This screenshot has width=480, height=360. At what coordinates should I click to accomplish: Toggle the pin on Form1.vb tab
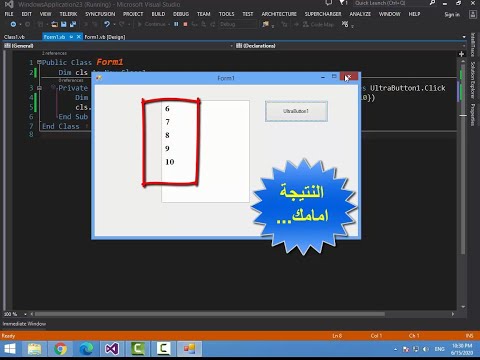pyautogui.click(x=71, y=37)
